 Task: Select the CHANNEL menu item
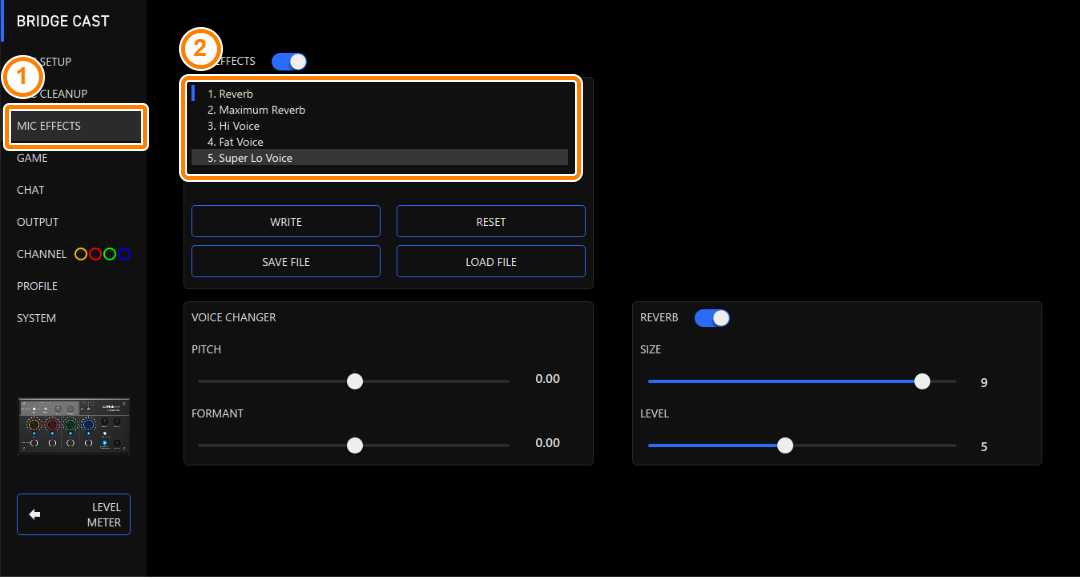(x=41, y=254)
